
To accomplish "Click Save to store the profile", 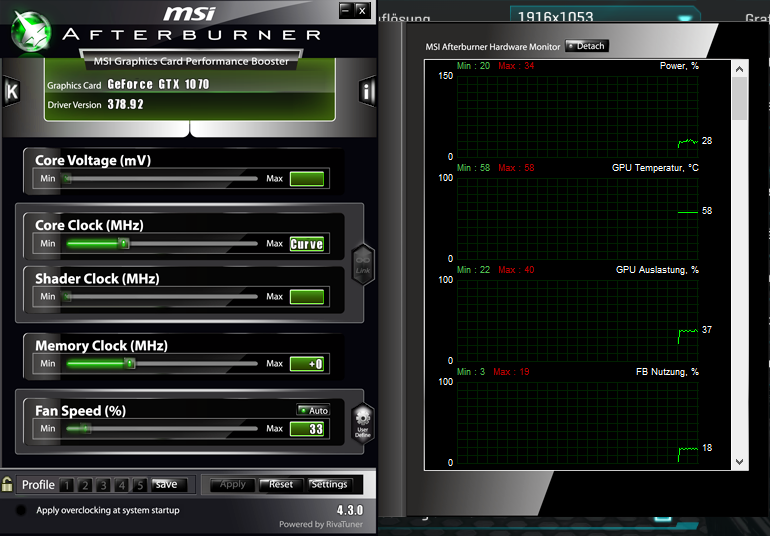I will (x=168, y=484).
